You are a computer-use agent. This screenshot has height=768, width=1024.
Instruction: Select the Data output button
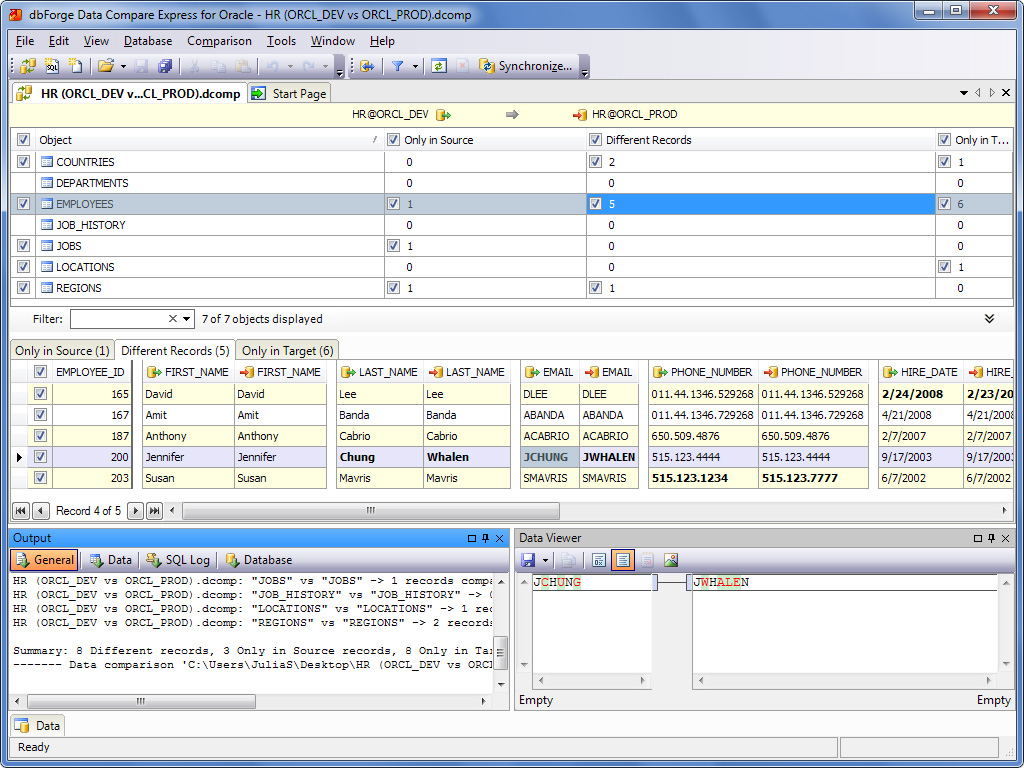tap(111, 560)
